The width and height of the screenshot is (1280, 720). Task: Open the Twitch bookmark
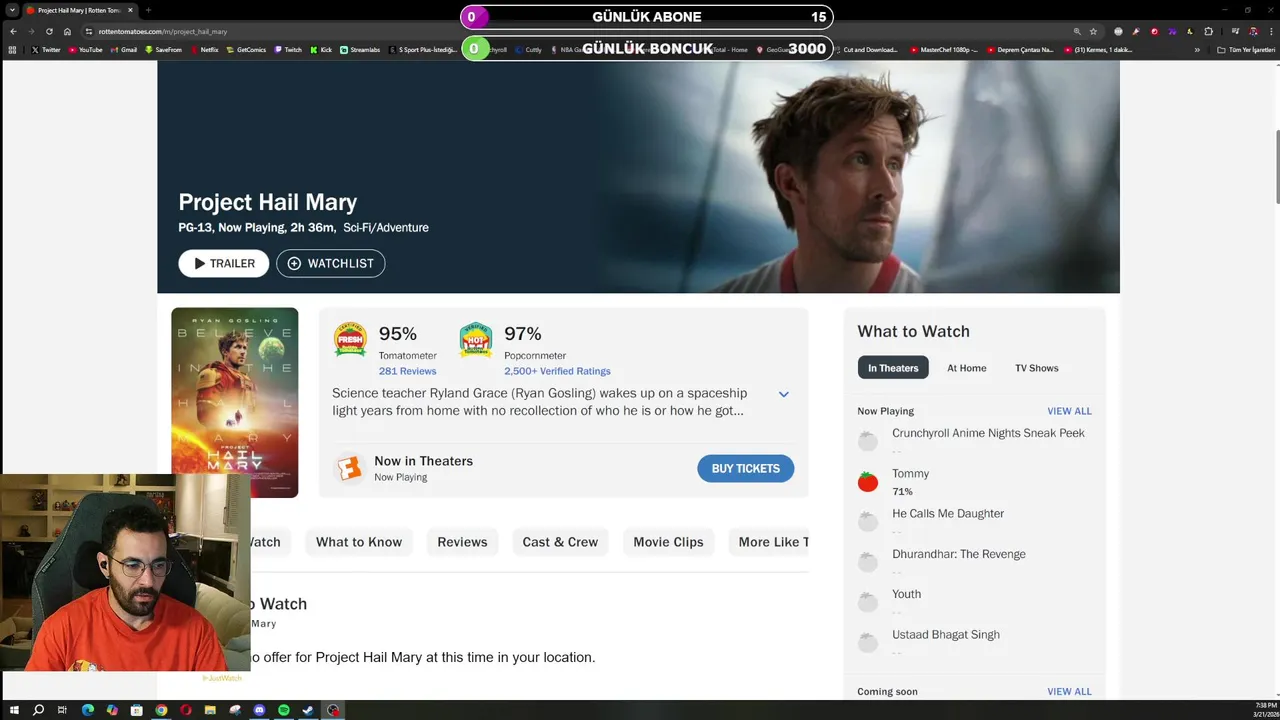[287, 49]
